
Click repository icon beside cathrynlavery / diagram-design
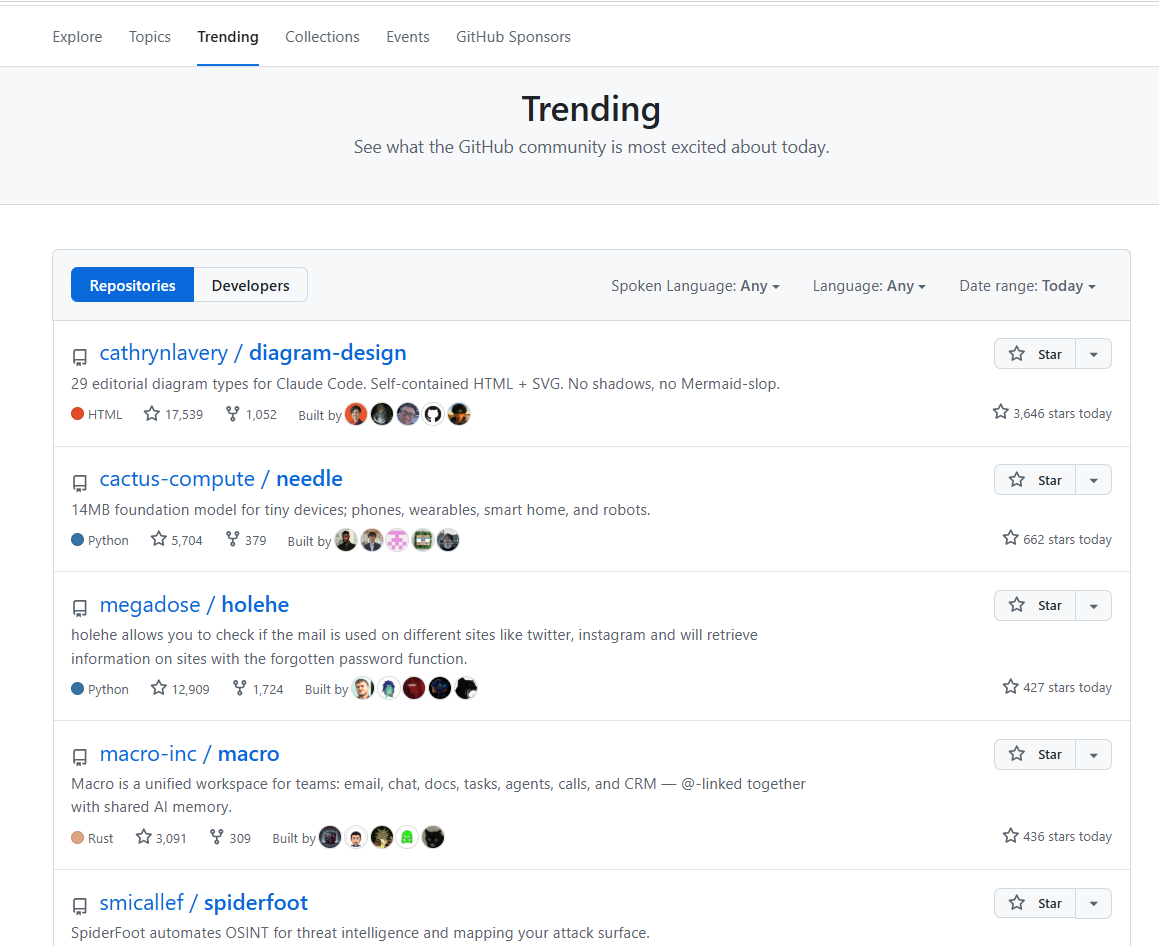80,357
